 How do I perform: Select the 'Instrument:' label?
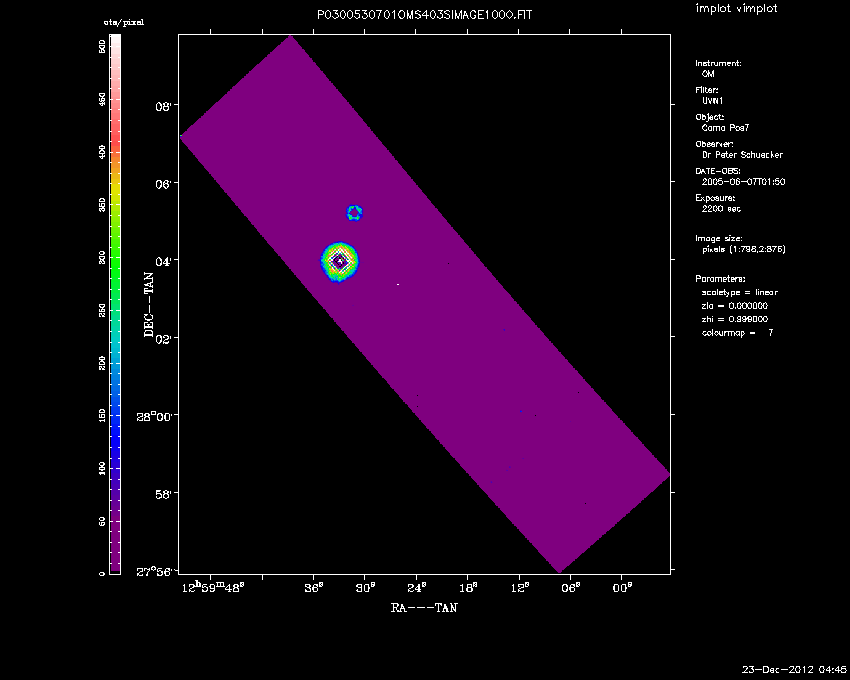[718, 63]
